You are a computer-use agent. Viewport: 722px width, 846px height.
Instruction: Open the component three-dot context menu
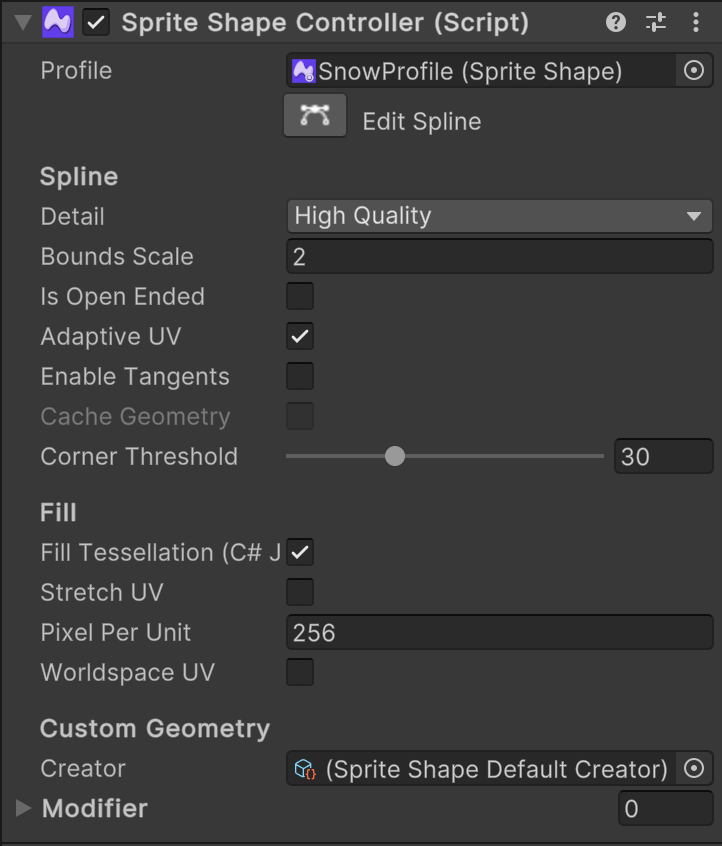(x=696, y=22)
